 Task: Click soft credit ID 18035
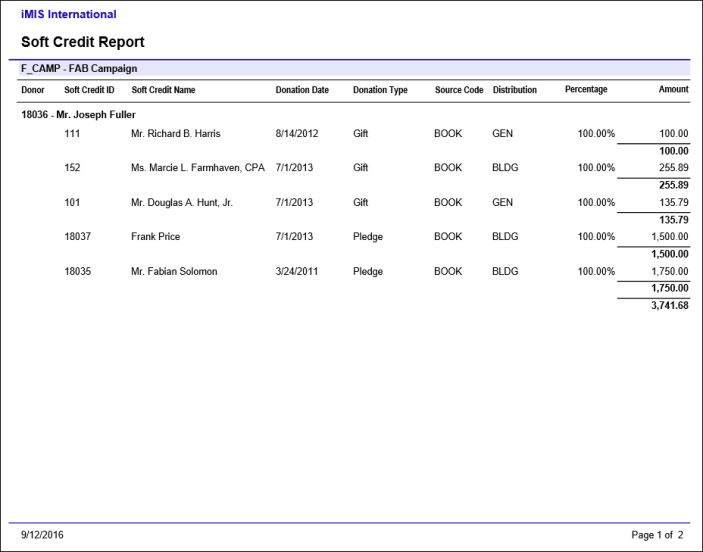pyautogui.click(x=78, y=271)
